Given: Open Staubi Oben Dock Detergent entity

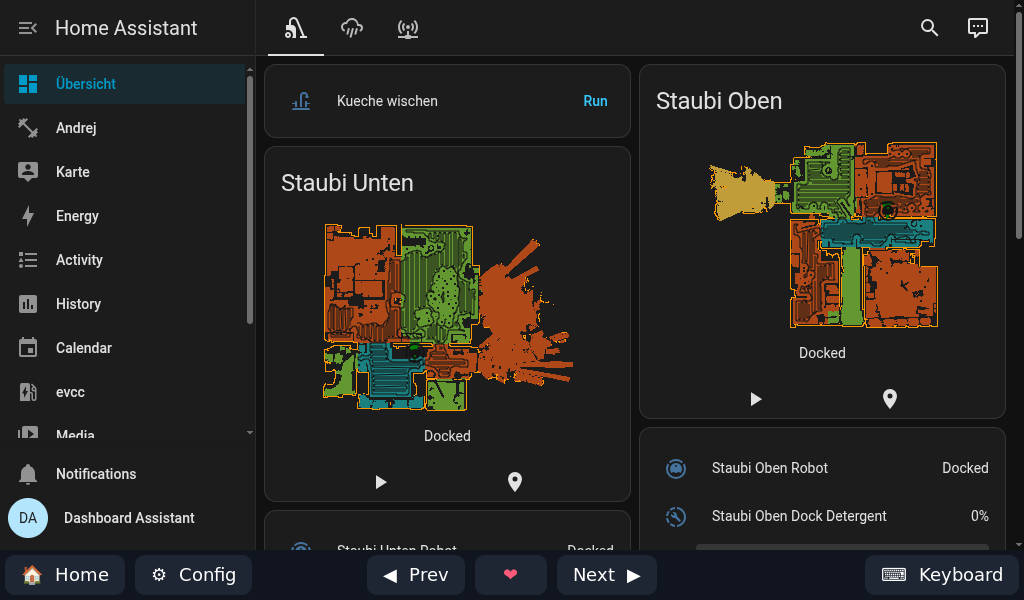Looking at the screenshot, I should (823, 516).
